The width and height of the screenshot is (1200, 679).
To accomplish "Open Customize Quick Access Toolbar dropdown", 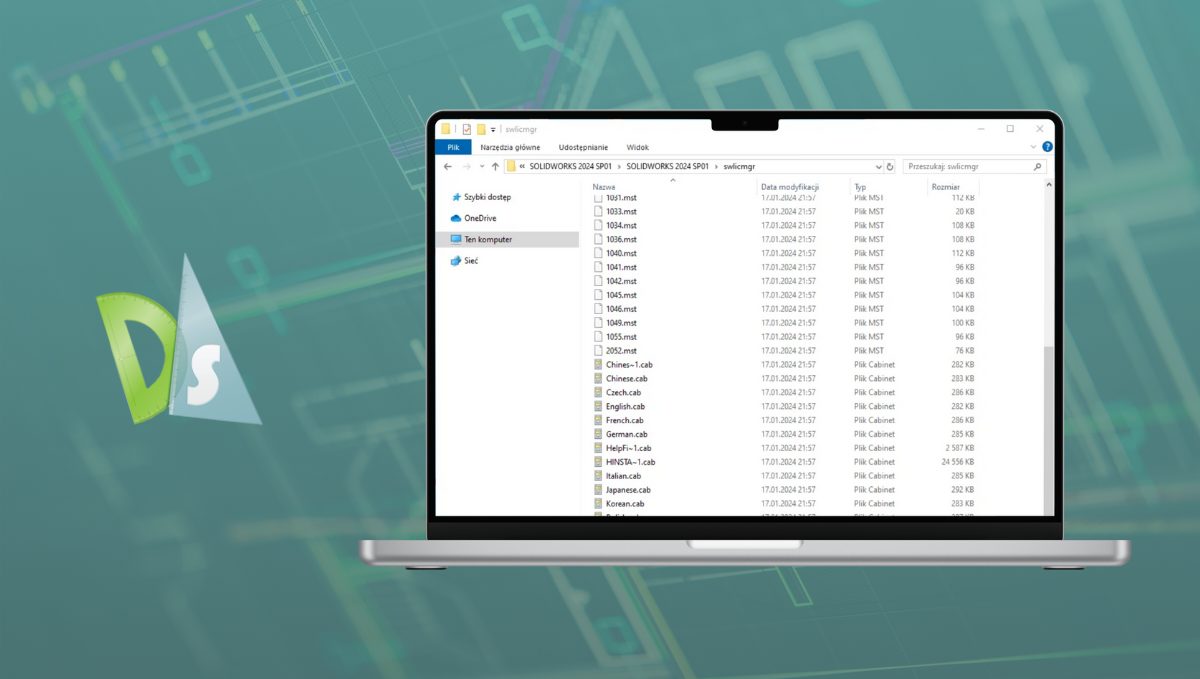I will [x=493, y=129].
